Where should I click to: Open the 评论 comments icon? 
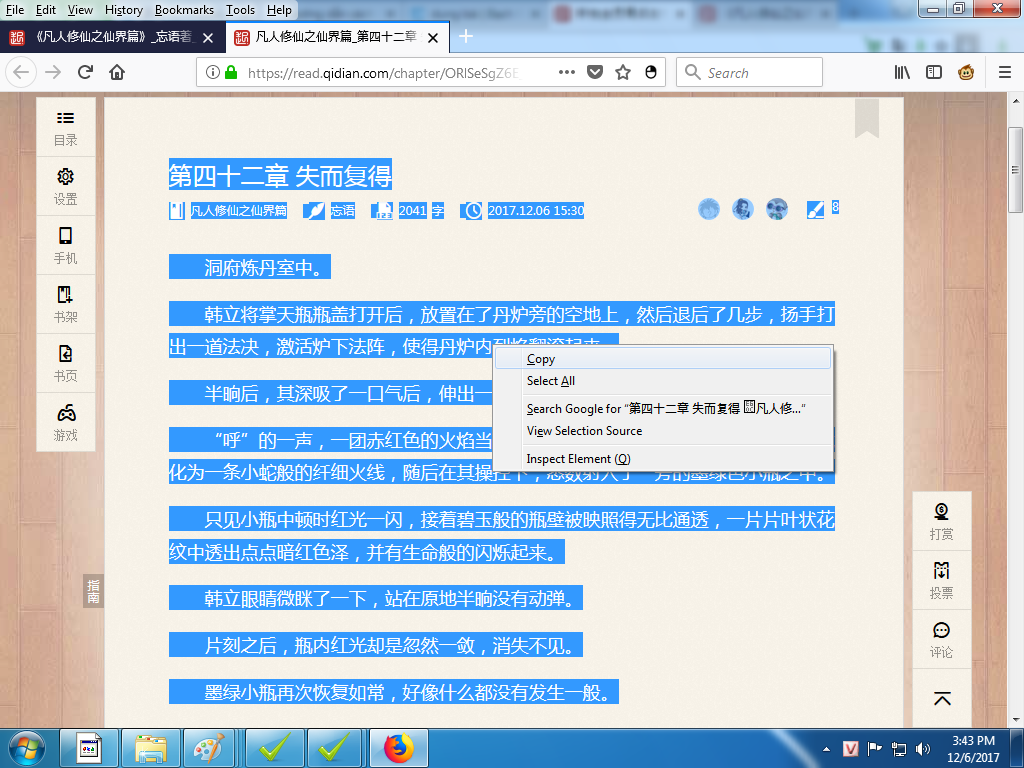[x=941, y=639]
